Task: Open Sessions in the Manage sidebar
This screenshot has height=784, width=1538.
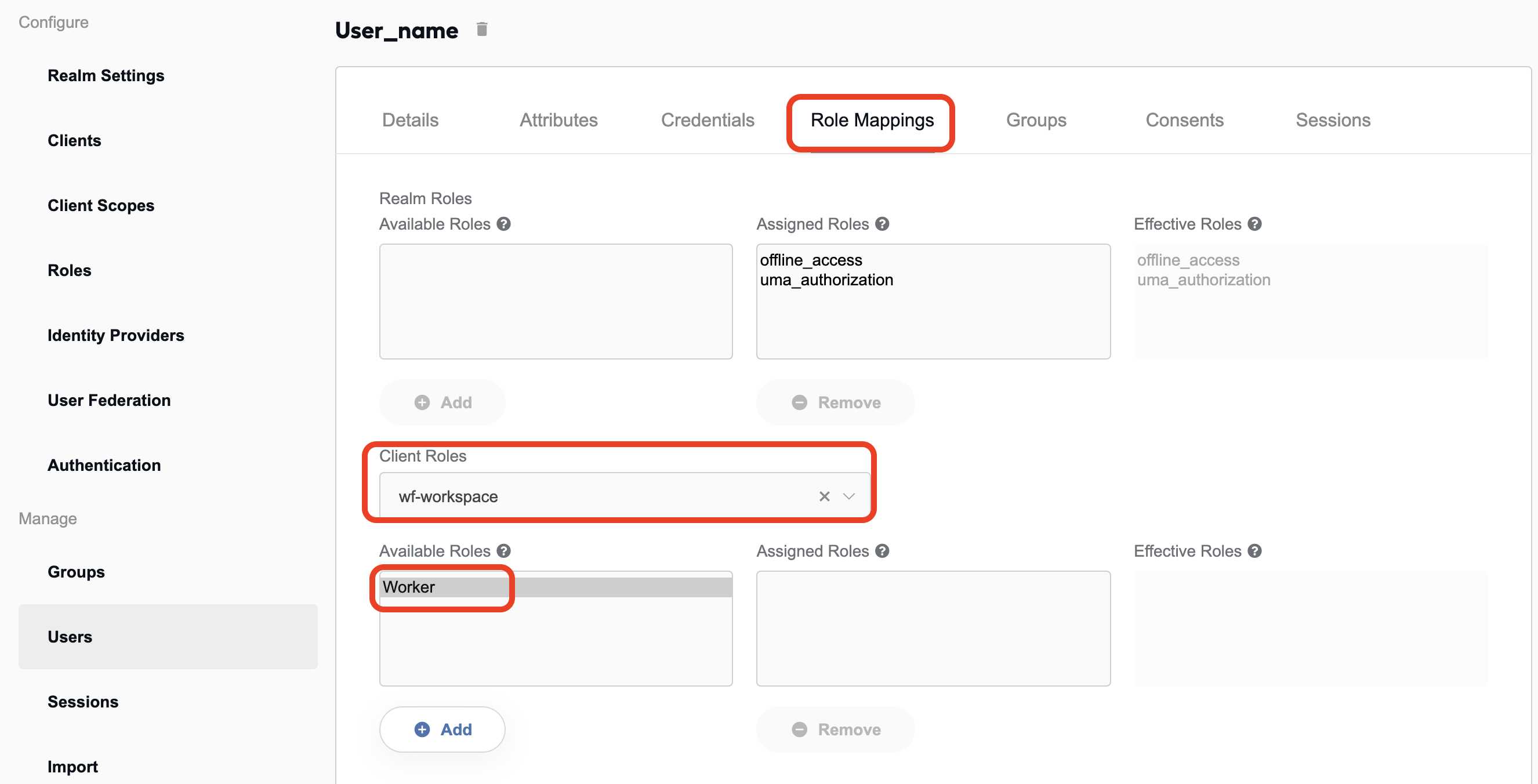Action: click(x=83, y=702)
